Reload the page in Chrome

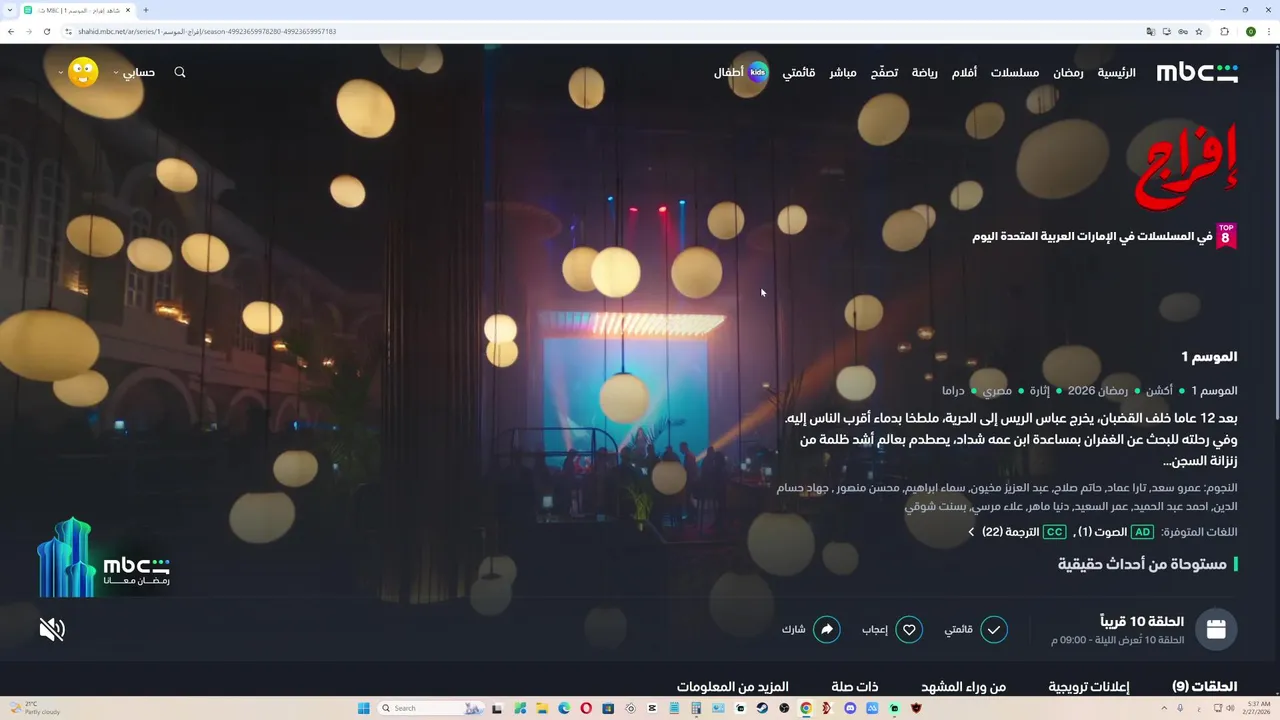47,31
